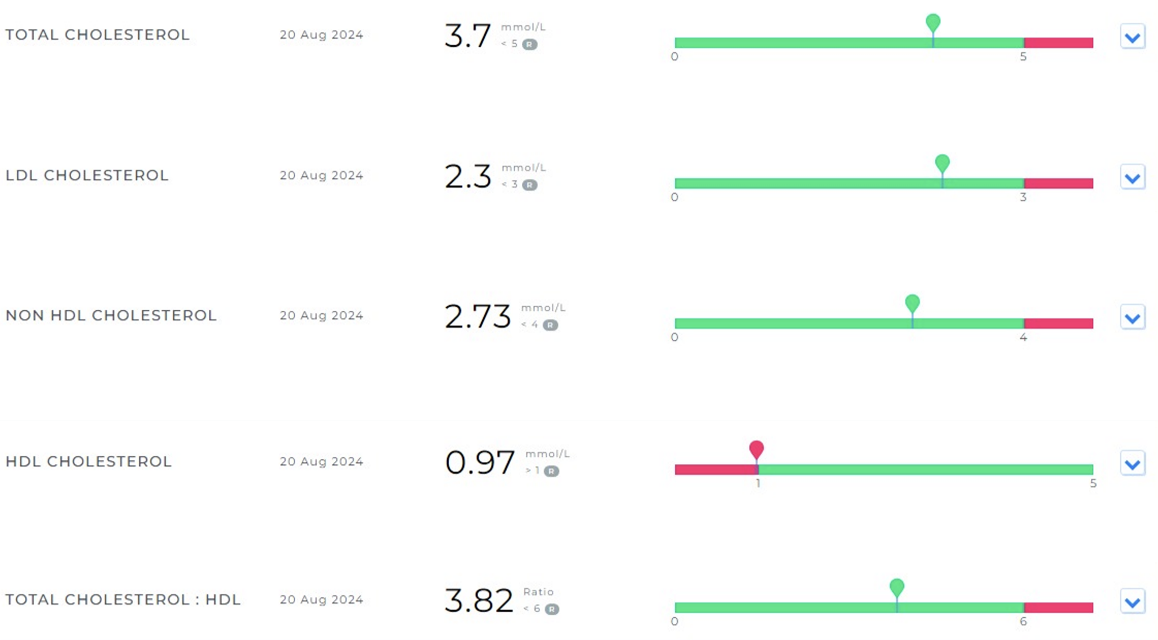Open the Non HDL Cholesterol dropdown arrow
Image resolution: width=1158 pixels, height=640 pixels.
pos(1132,318)
